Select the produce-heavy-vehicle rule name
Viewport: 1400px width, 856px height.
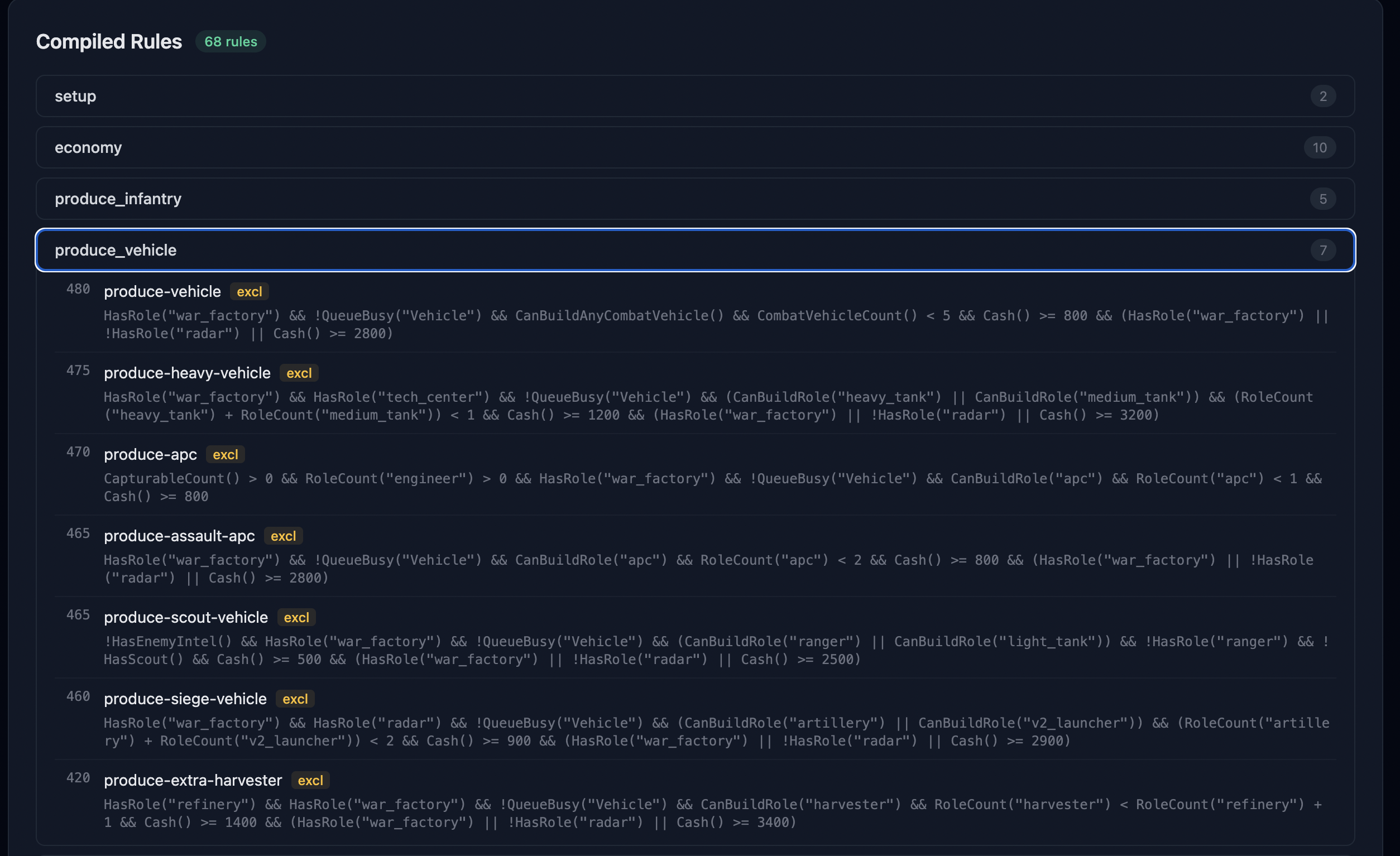187,373
